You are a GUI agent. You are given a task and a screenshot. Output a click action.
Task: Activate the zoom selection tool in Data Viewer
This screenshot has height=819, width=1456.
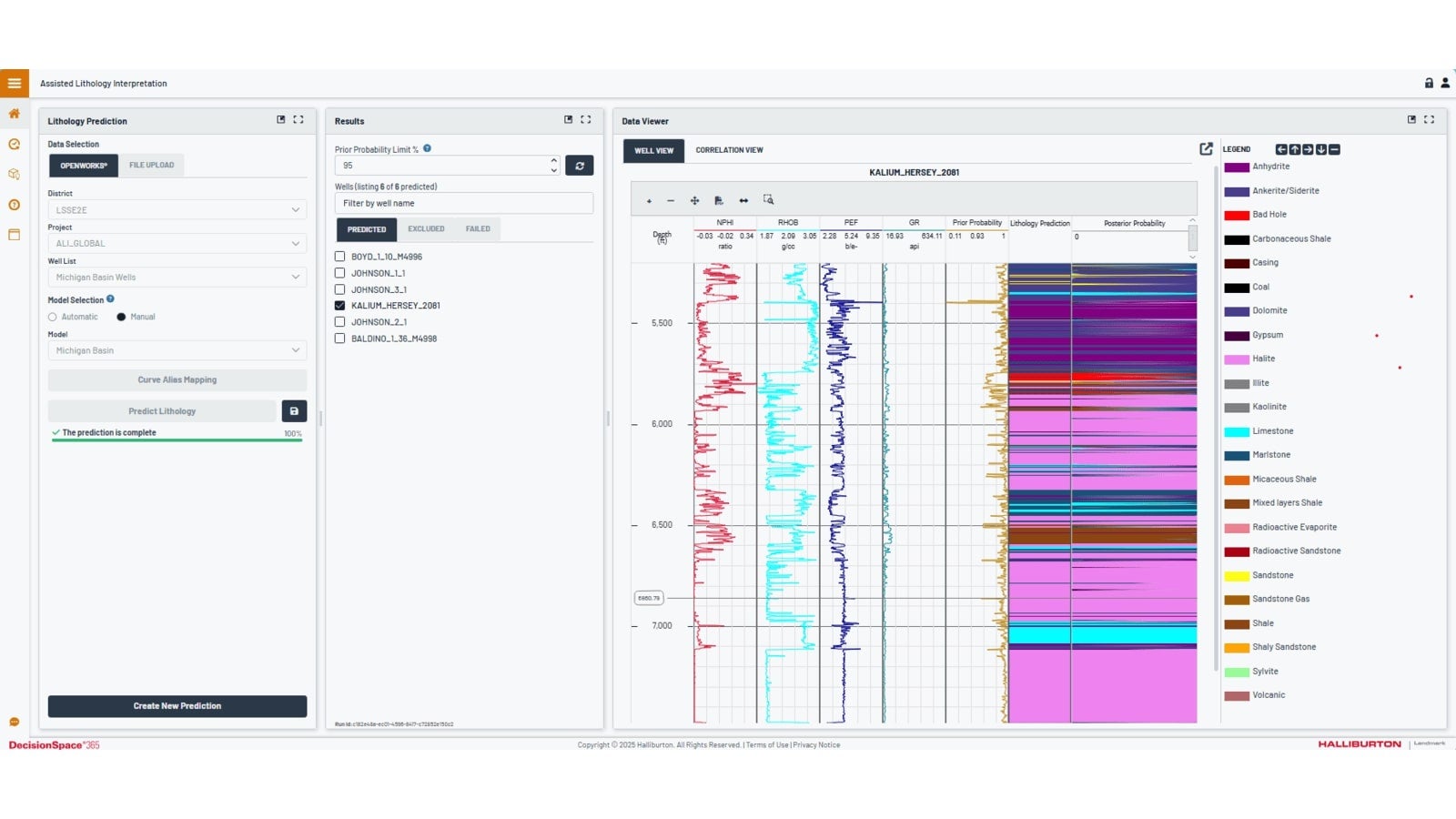pos(769,199)
